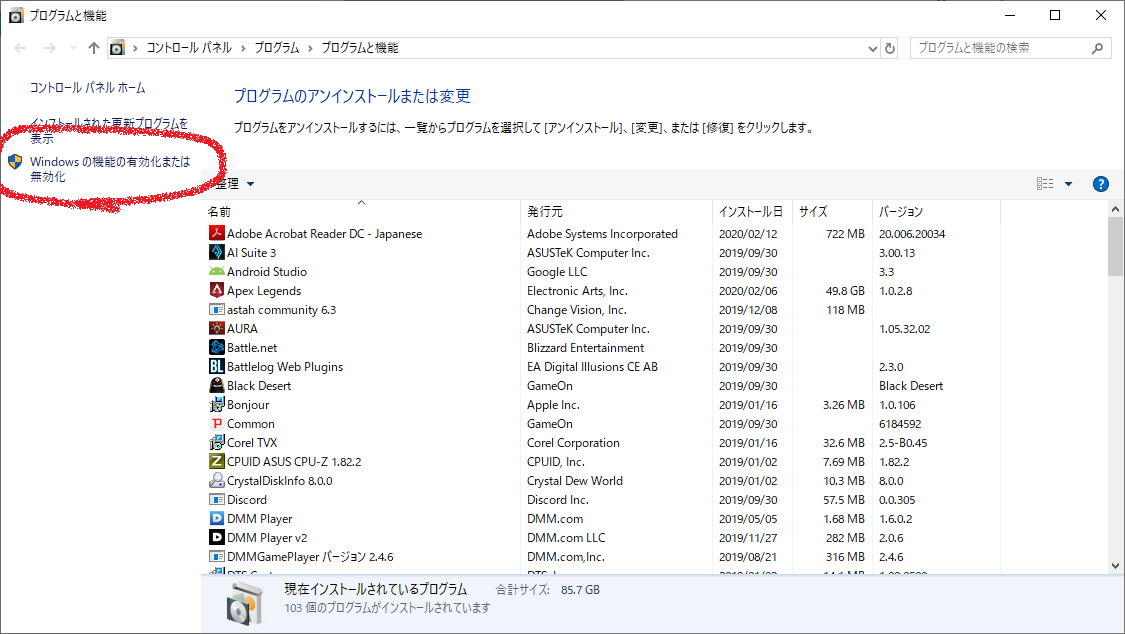Image resolution: width=1125 pixels, height=634 pixels.
Task: Click コントロール パネル in breadcrumb
Action: (189, 48)
